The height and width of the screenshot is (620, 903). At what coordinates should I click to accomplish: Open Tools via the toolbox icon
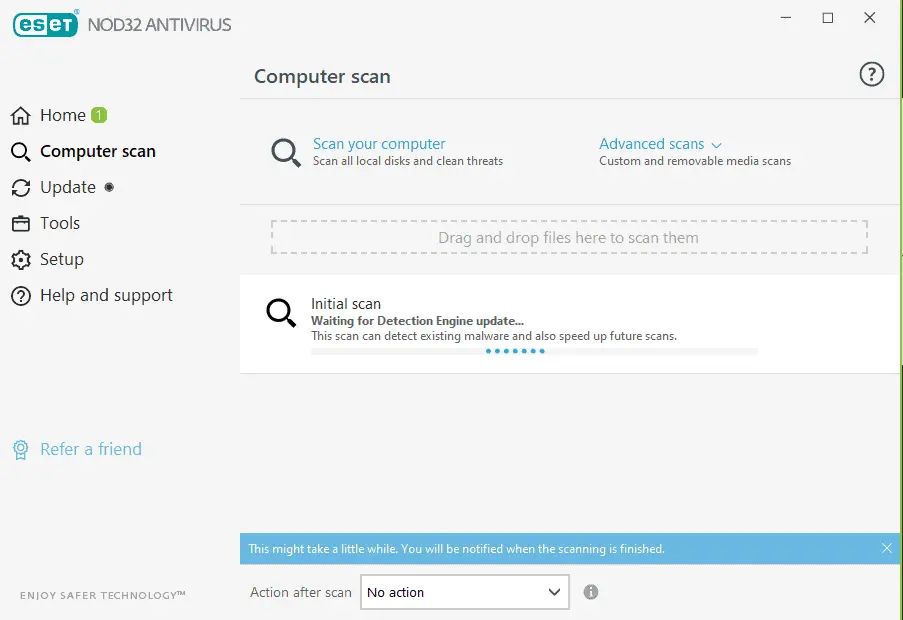(21, 223)
